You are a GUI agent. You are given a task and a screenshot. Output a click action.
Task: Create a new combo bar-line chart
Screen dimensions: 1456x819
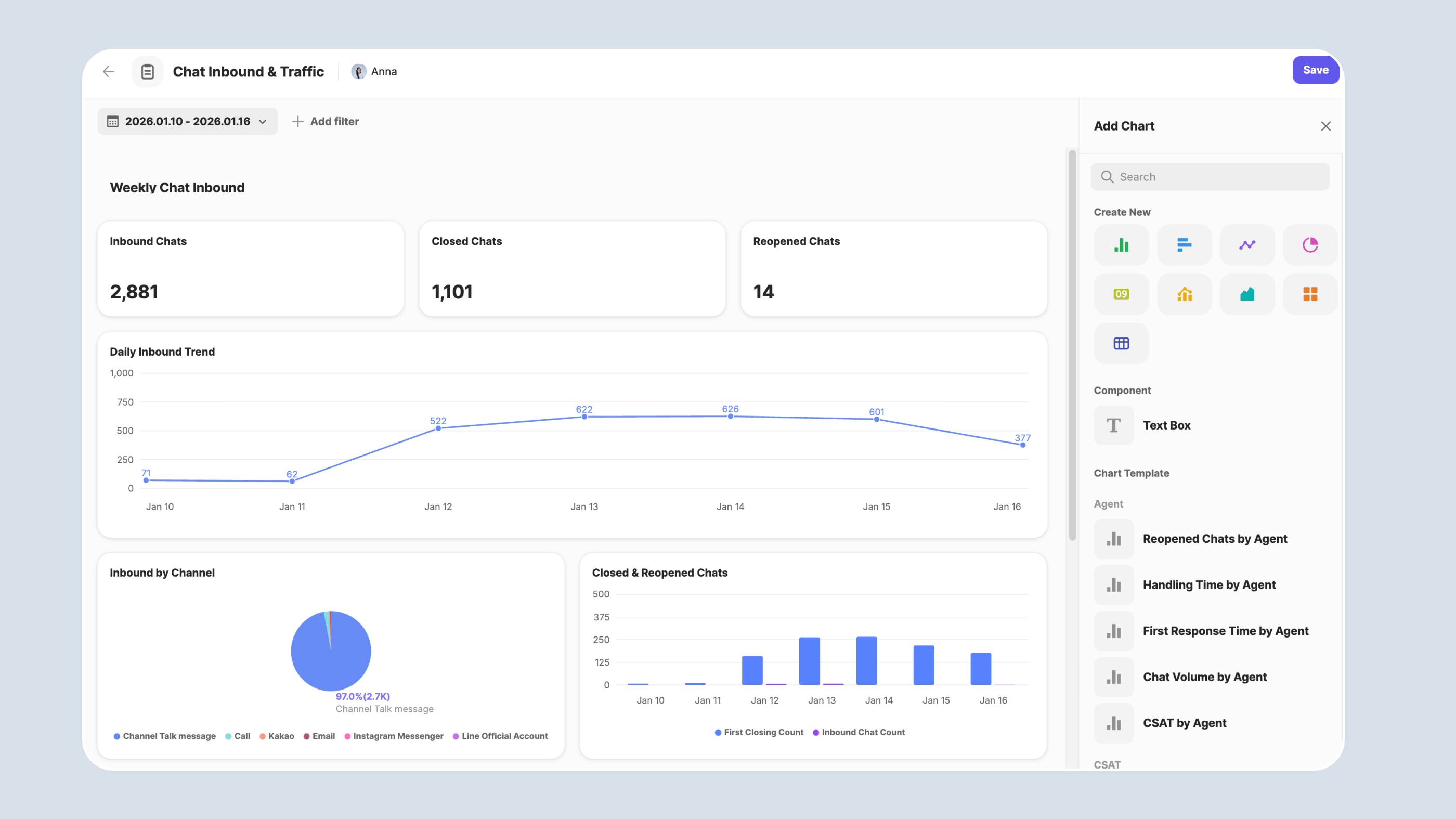pos(1184,294)
